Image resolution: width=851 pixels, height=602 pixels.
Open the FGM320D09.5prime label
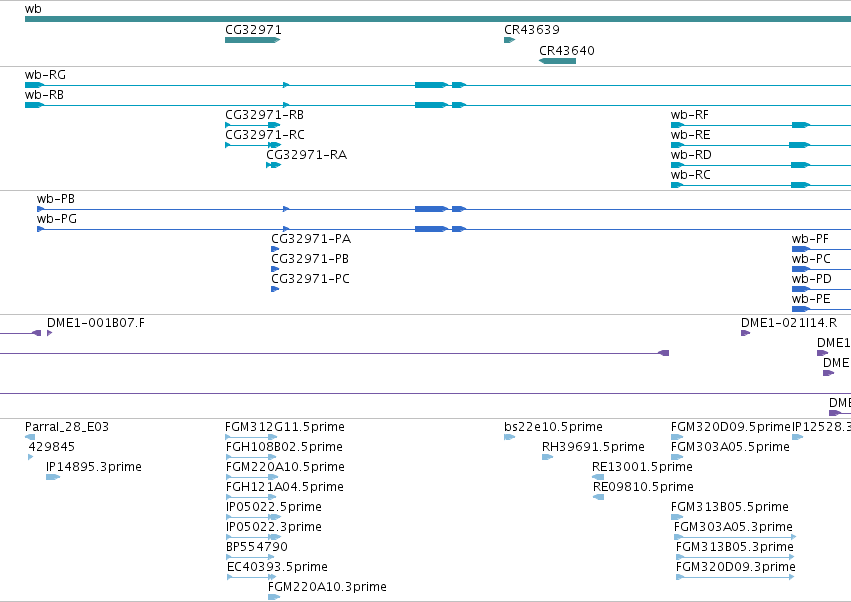pos(731,427)
